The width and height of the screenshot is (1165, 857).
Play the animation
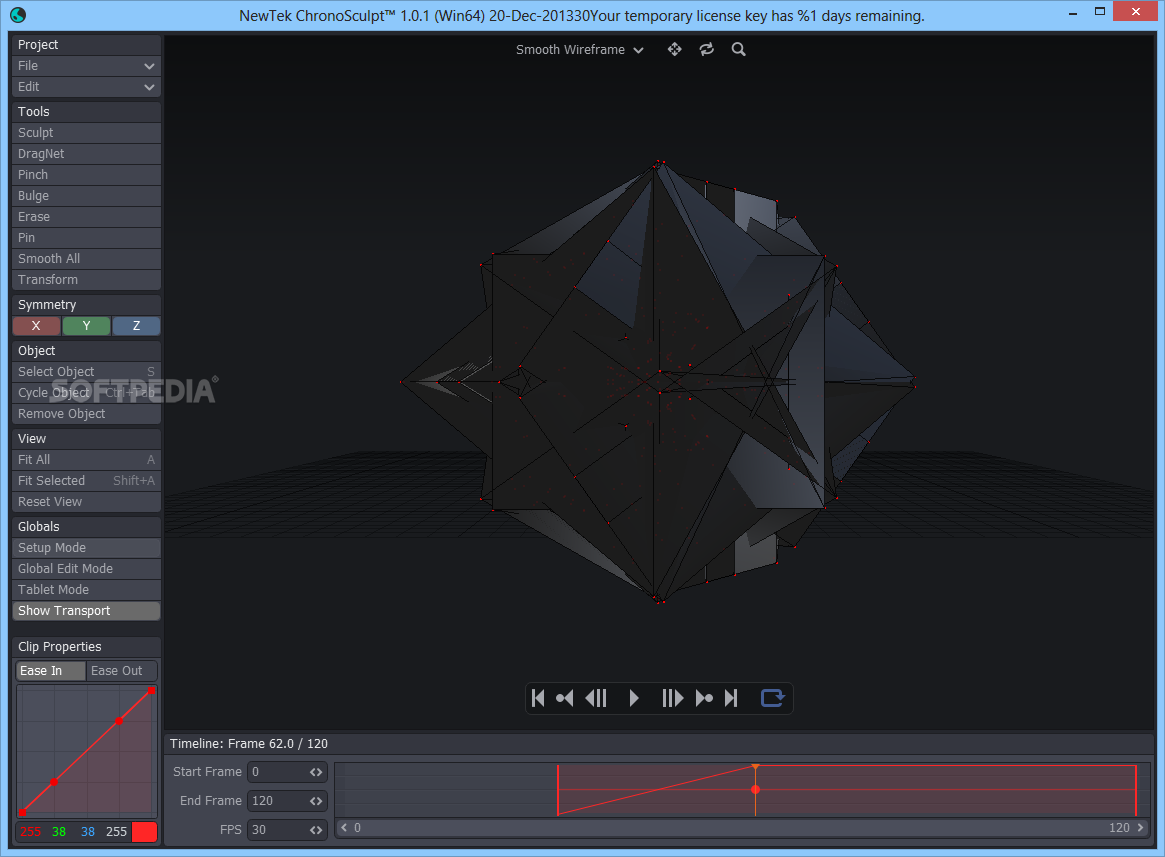tap(634, 698)
